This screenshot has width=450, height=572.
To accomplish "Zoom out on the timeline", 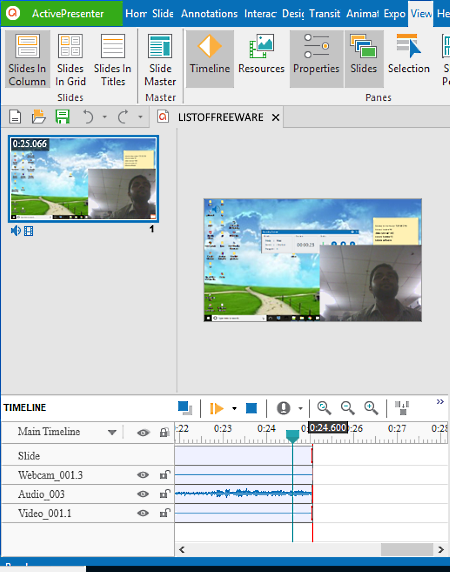I will (348, 408).
